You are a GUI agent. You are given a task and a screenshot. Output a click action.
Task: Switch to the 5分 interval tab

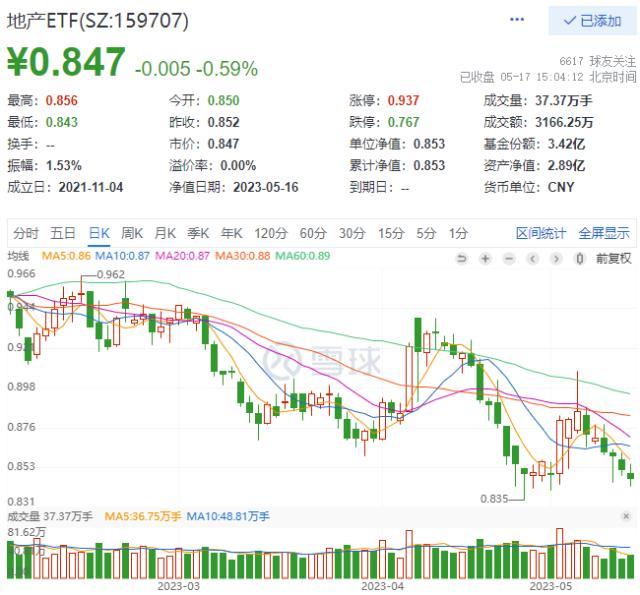(x=426, y=233)
